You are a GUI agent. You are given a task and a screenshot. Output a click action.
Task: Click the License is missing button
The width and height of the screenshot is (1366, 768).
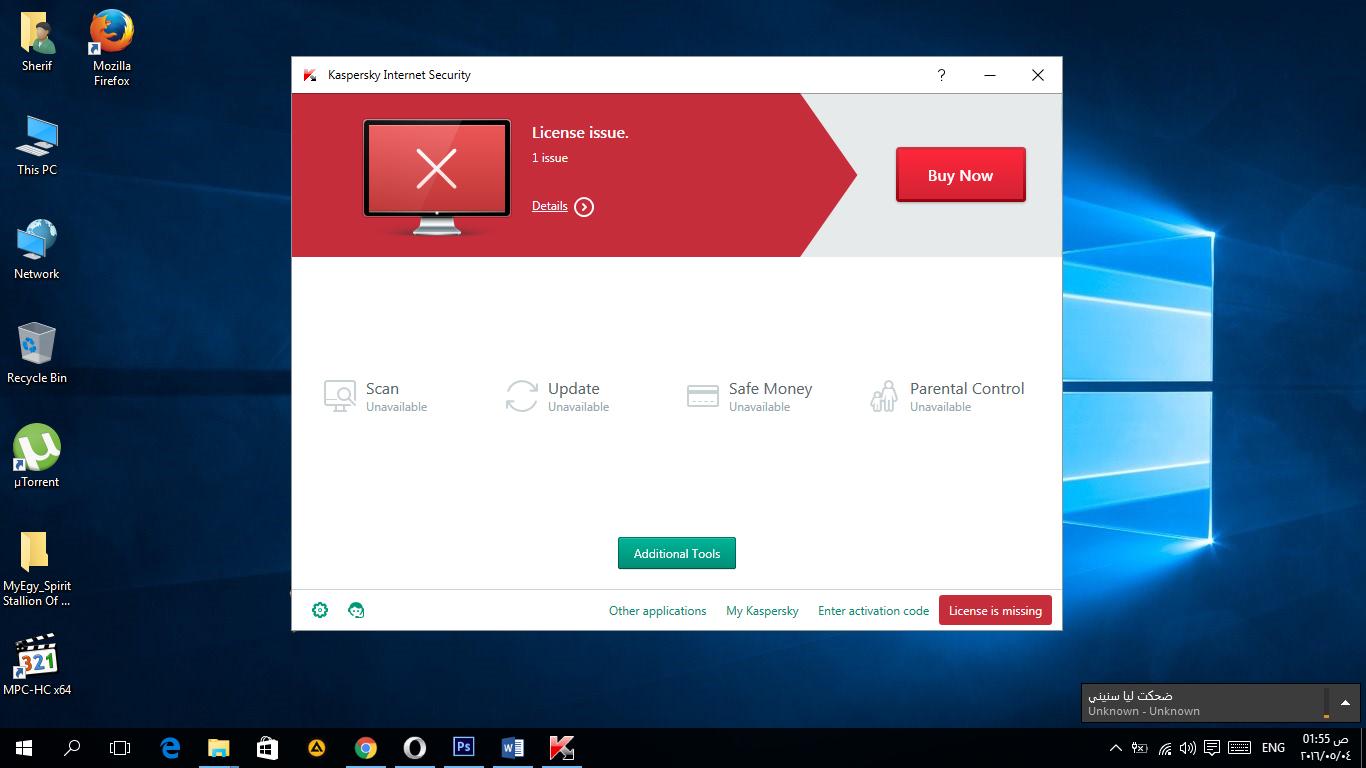coord(995,610)
